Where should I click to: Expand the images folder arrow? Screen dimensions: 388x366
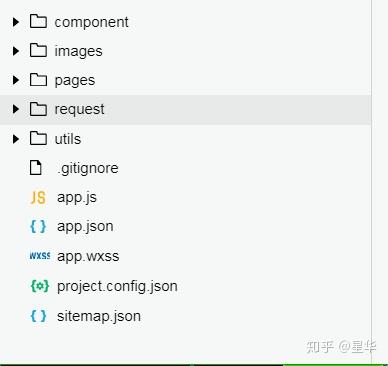(x=16, y=51)
